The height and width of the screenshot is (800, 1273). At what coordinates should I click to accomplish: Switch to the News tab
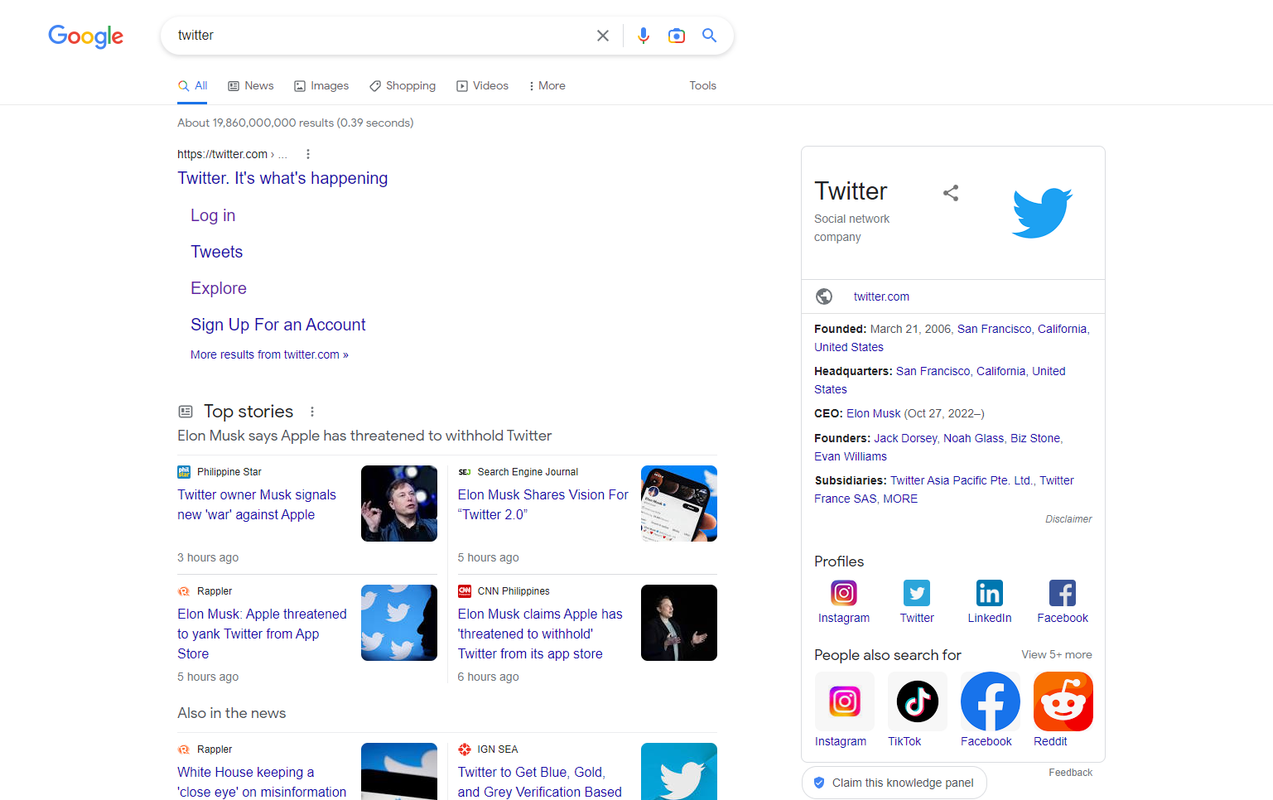tap(251, 86)
